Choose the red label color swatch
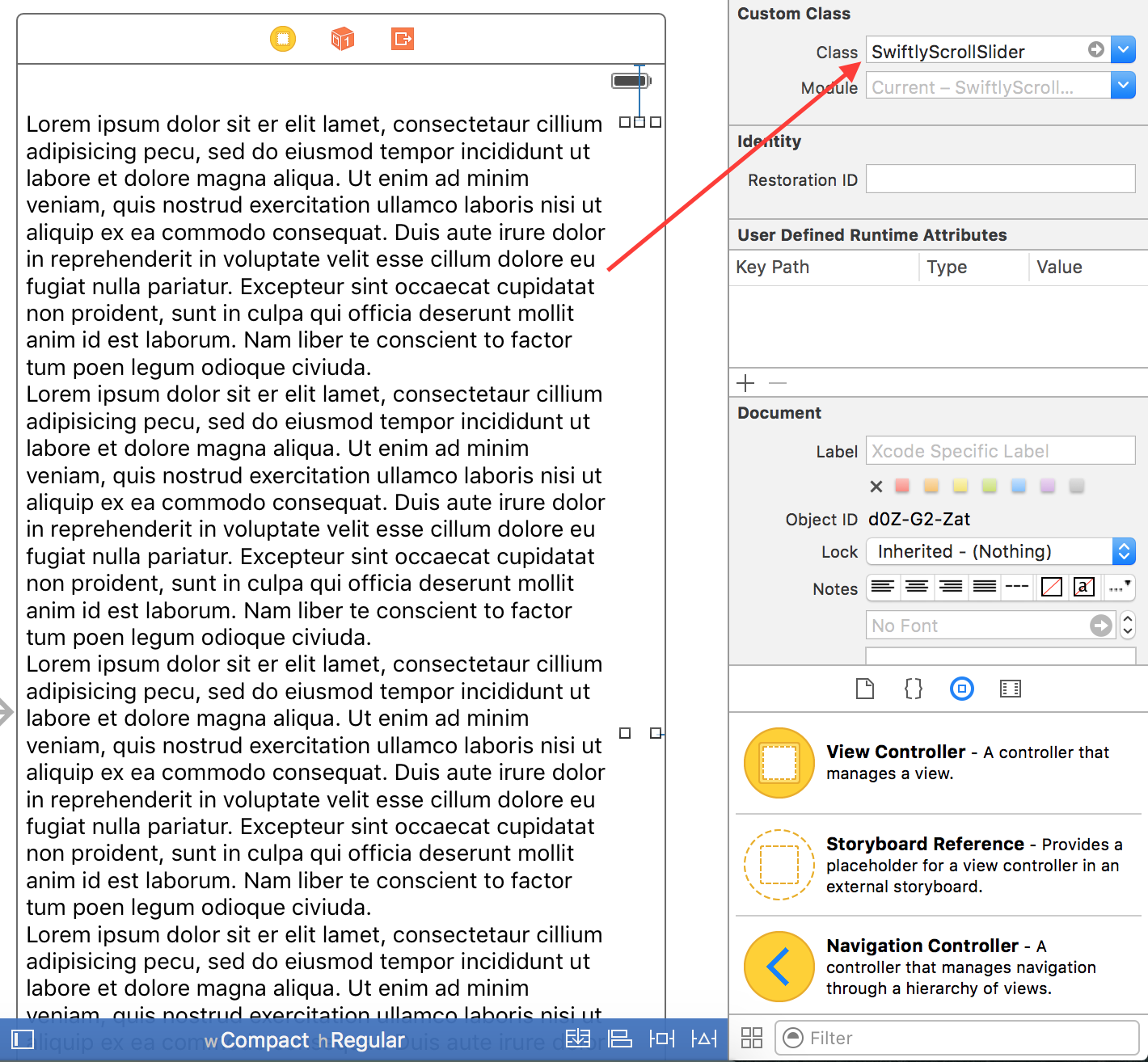Viewport: 1148px width, 1062px height. pos(902,486)
